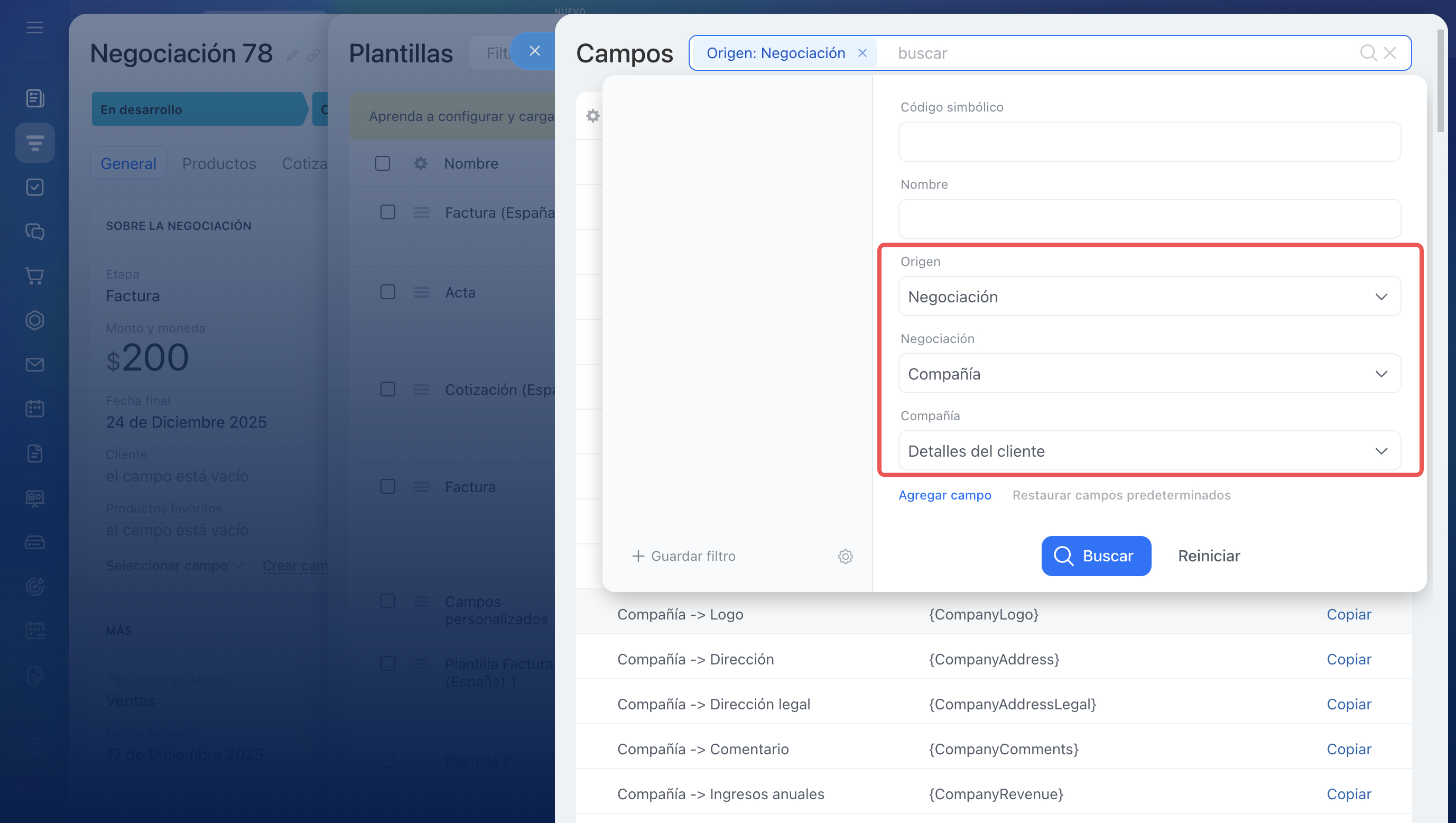Click the magnifier icon in Campos search
The width and height of the screenshot is (1456, 823).
click(1368, 53)
